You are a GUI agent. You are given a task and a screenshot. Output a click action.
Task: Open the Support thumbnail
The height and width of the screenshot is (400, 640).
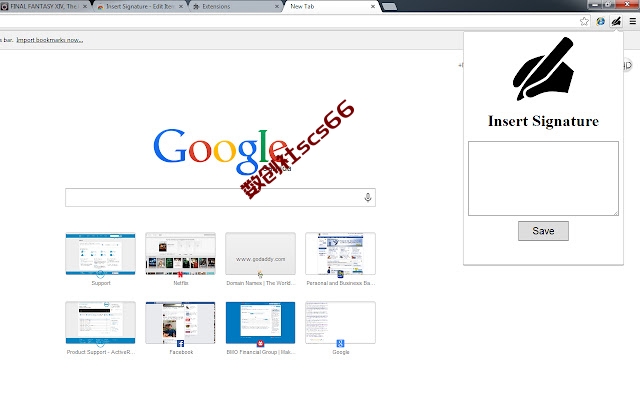(100, 253)
